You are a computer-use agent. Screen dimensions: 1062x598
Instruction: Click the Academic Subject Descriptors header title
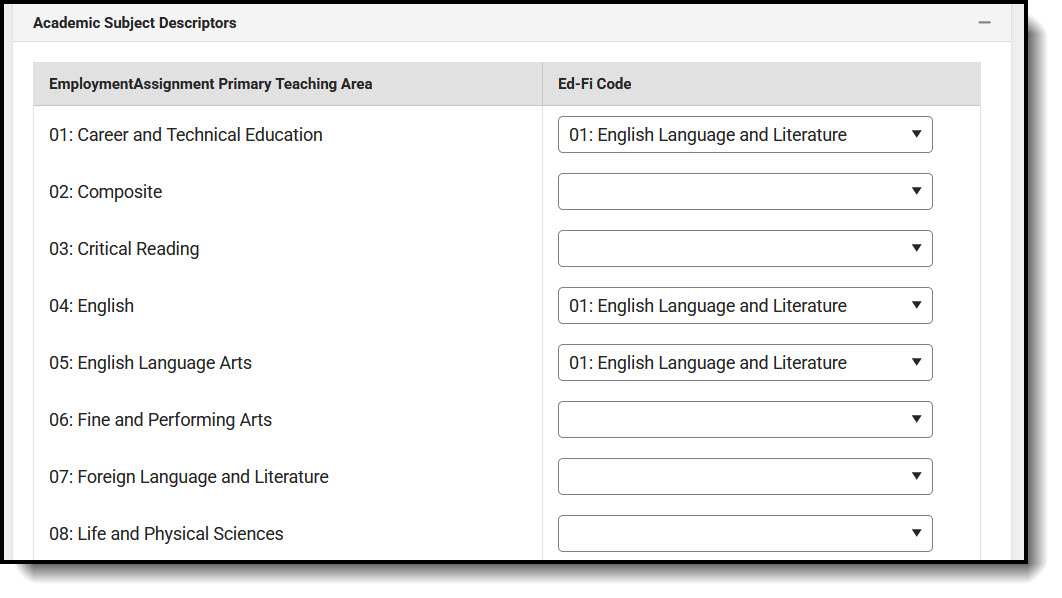point(135,23)
